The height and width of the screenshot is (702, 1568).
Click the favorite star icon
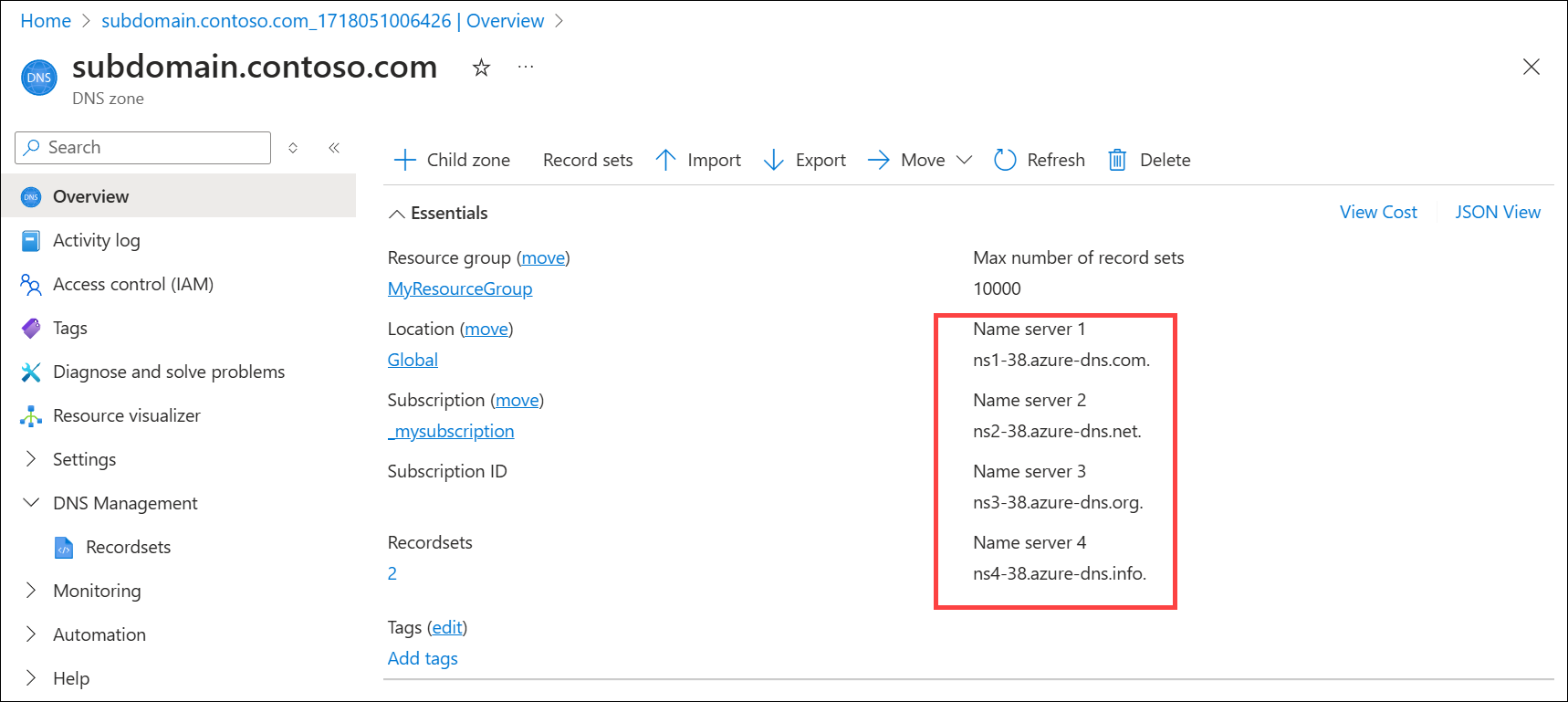481,68
